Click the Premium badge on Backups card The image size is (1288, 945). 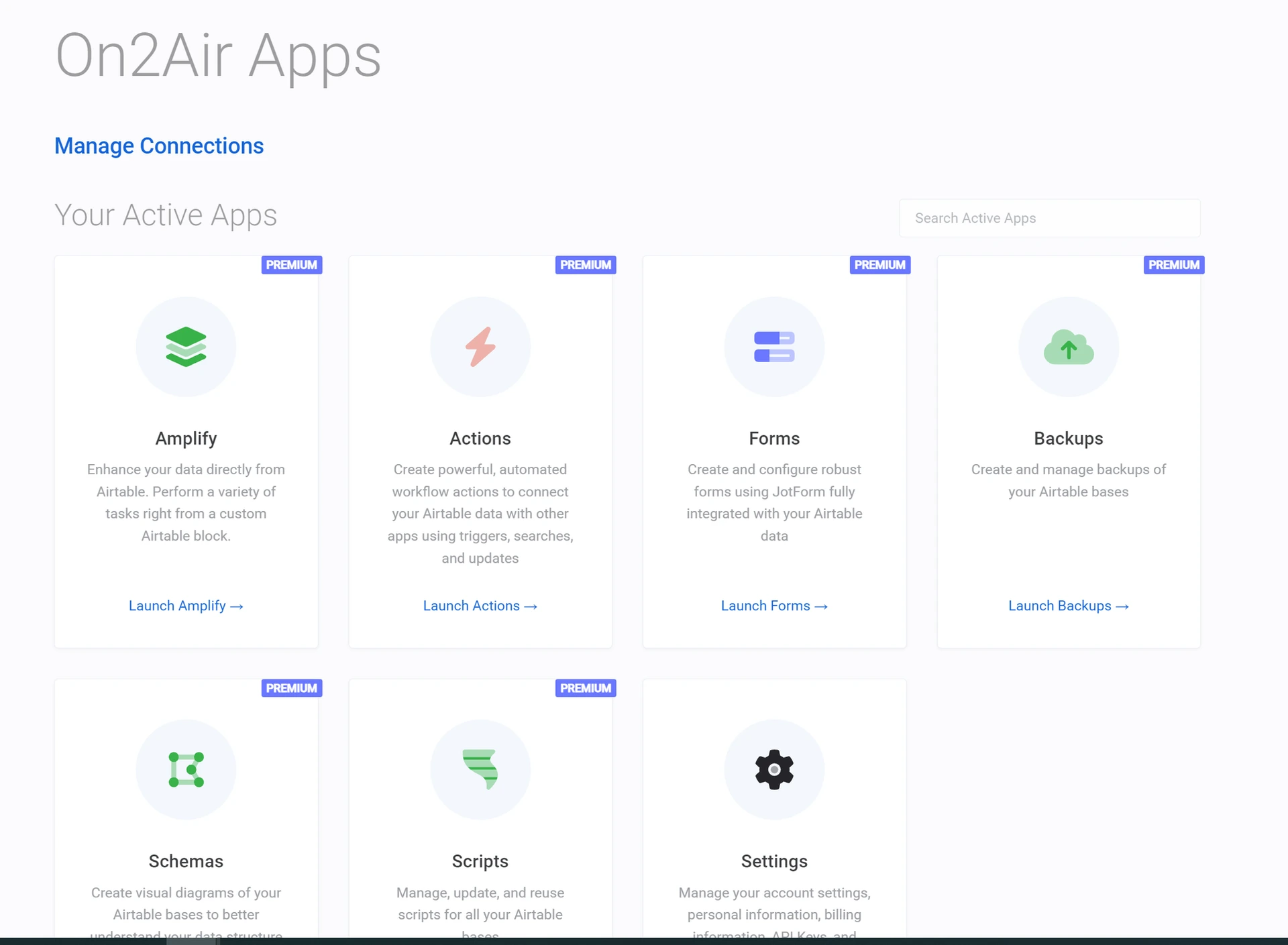(x=1173, y=265)
